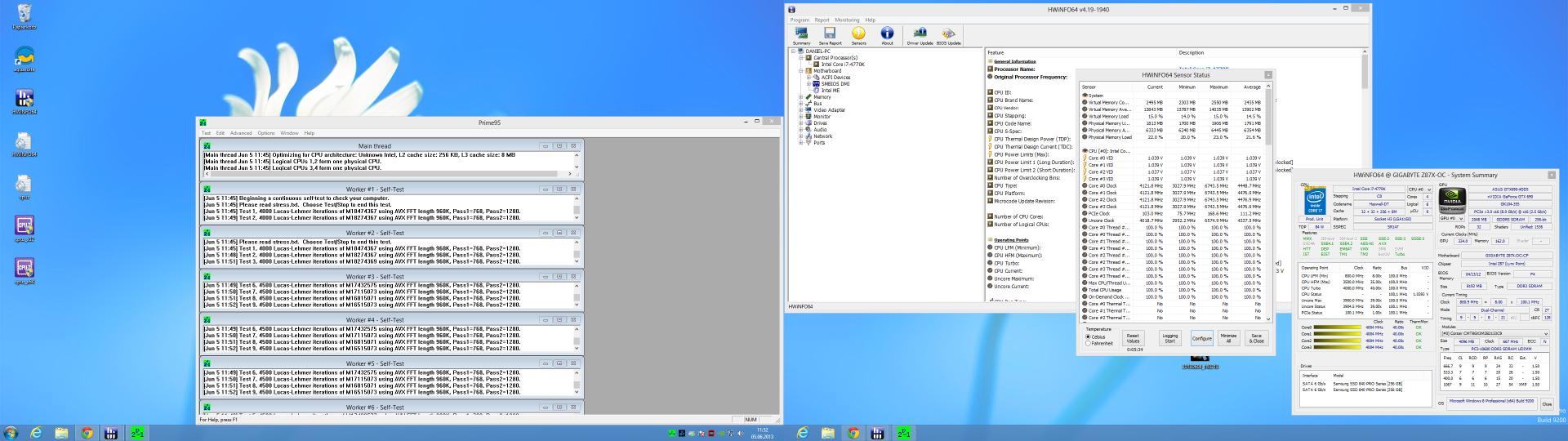The width and height of the screenshot is (1568, 441).
Task: Expand the Monitor tree node
Action: [801, 117]
